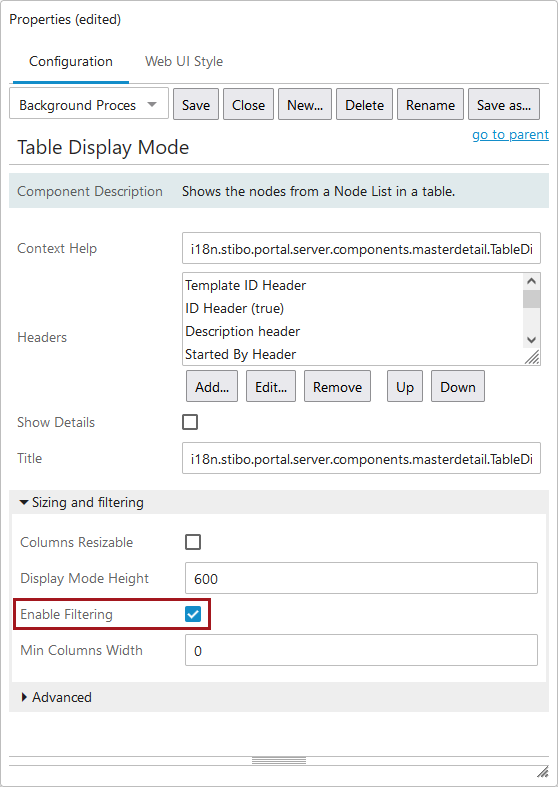Open the Background Proces dropdown

89,105
